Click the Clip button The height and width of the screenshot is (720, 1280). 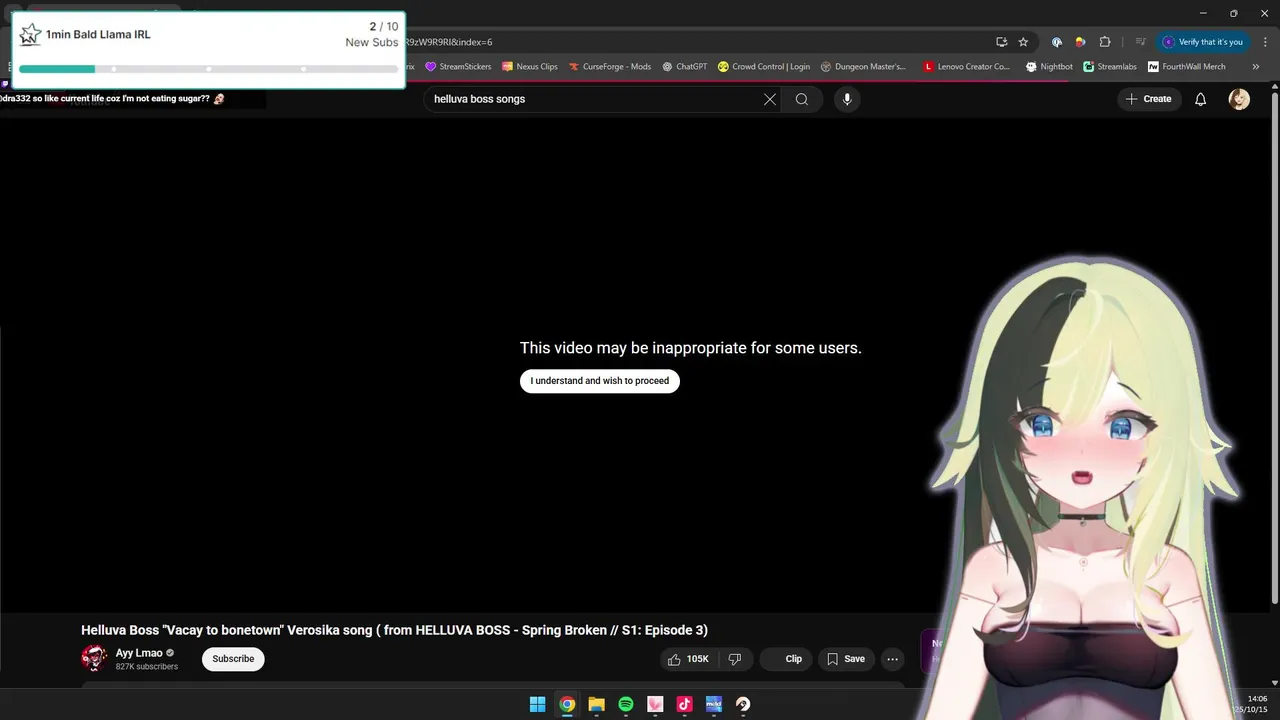[786, 659]
